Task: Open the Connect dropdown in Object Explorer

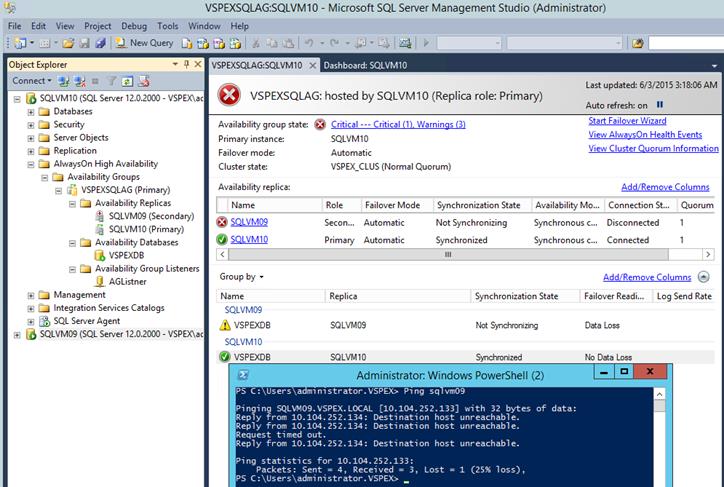Action: point(32,81)
